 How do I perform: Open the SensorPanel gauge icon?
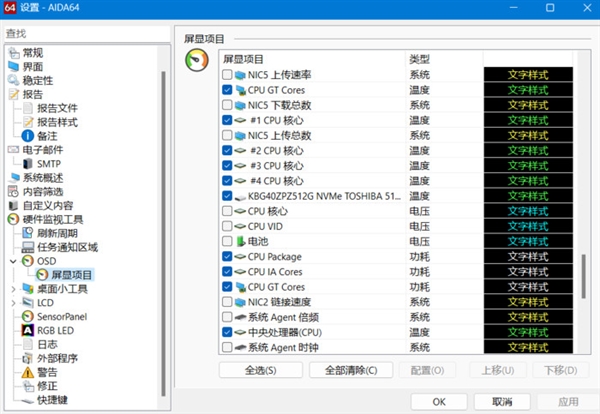point(28,316)
